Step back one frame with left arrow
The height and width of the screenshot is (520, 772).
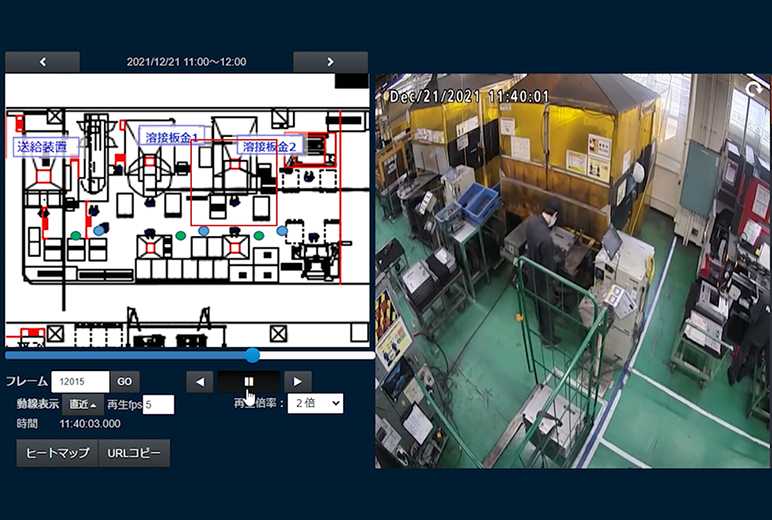(200, 381)
